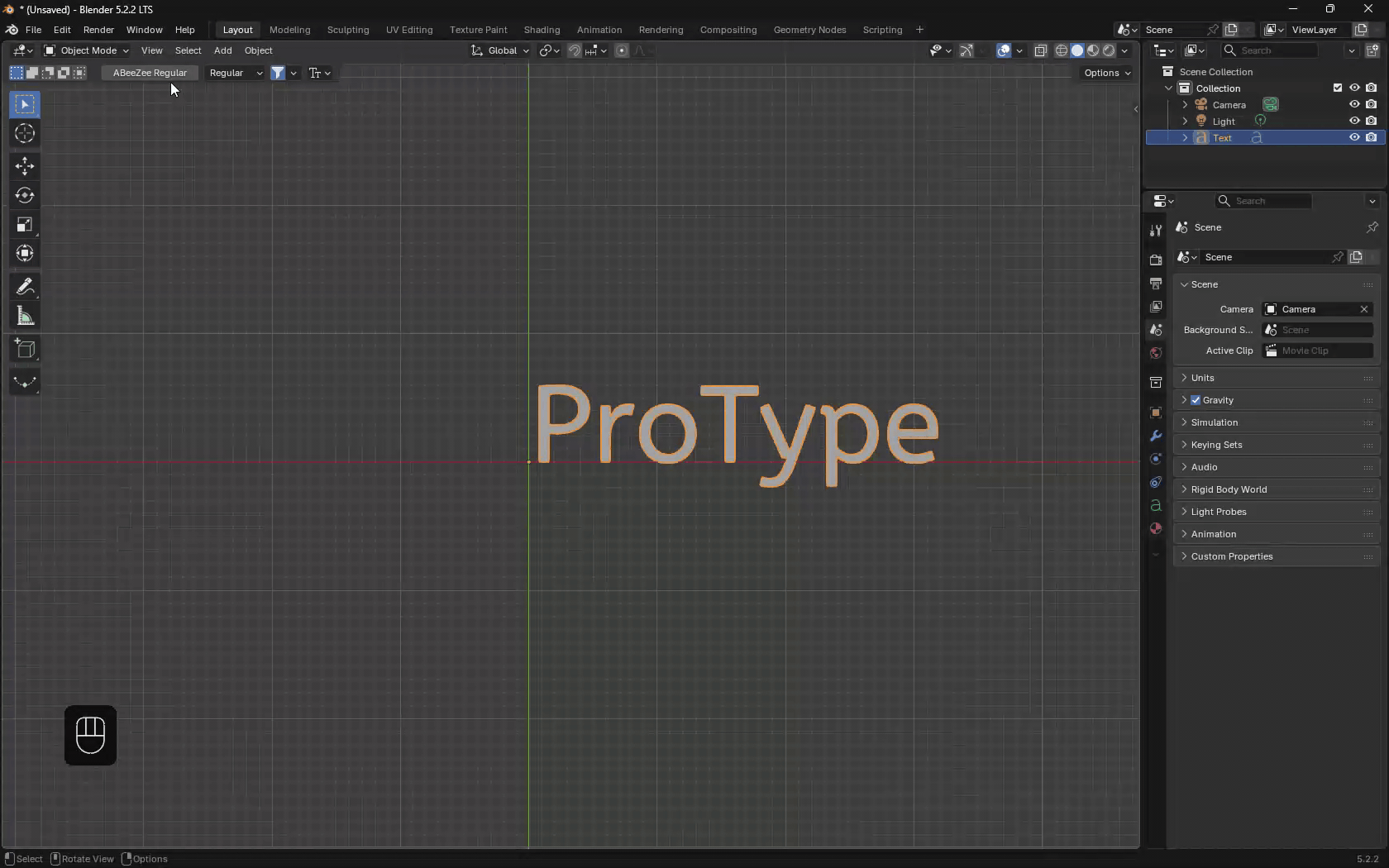Select the Annotate pencil tool
The height and width of the screenshot is (868, 1389).
(x=25, y=287)
